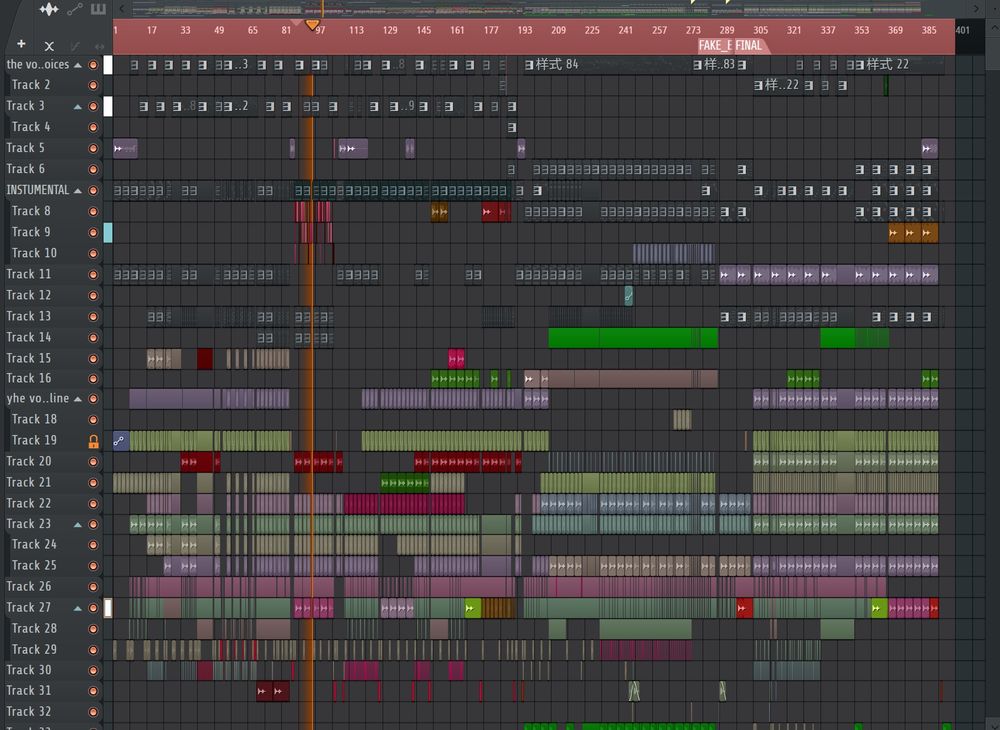Mute Track 11
1000x730 pixels.
click(93, 275)
